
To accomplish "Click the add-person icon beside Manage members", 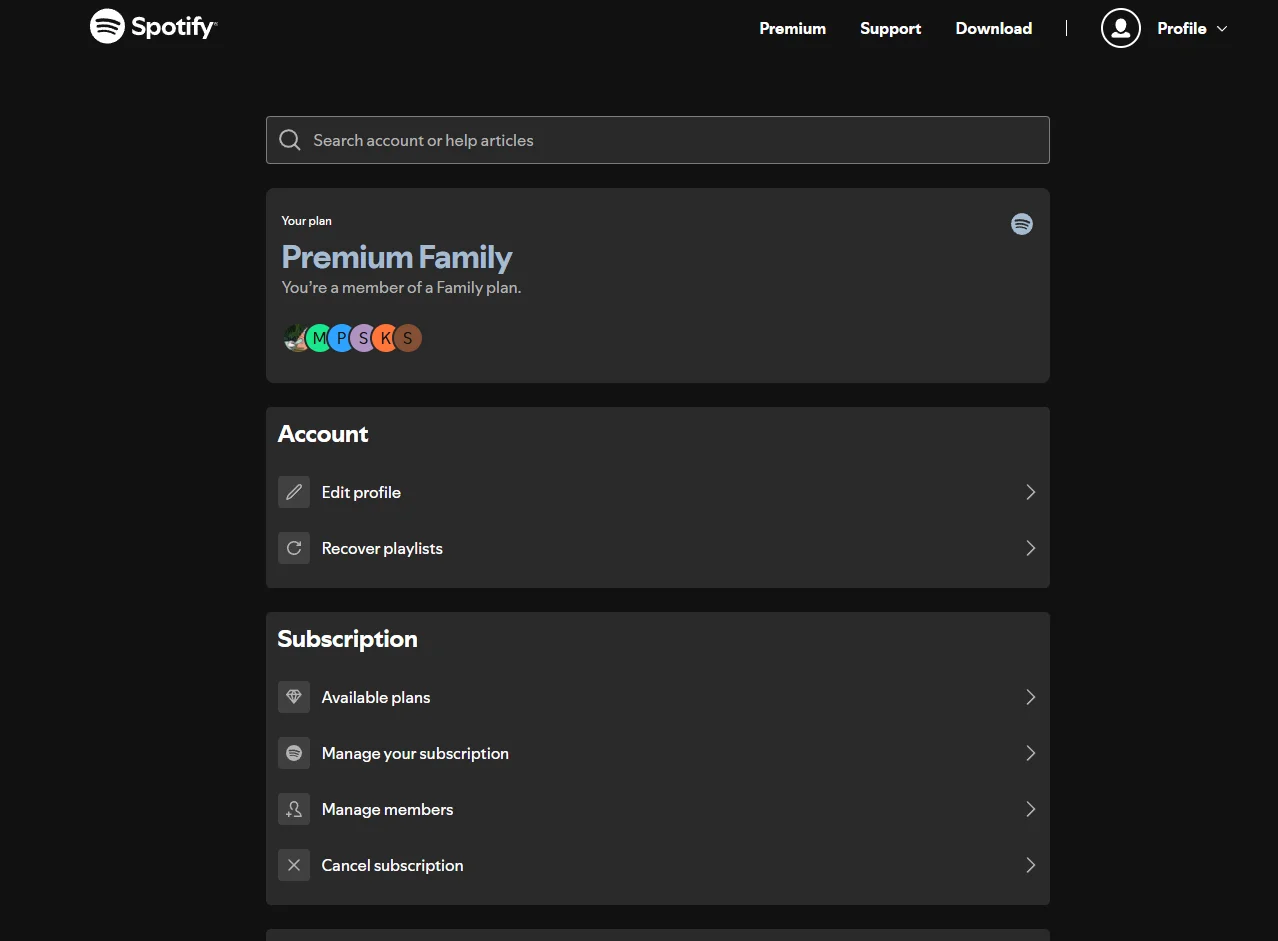I will point(294,809).
